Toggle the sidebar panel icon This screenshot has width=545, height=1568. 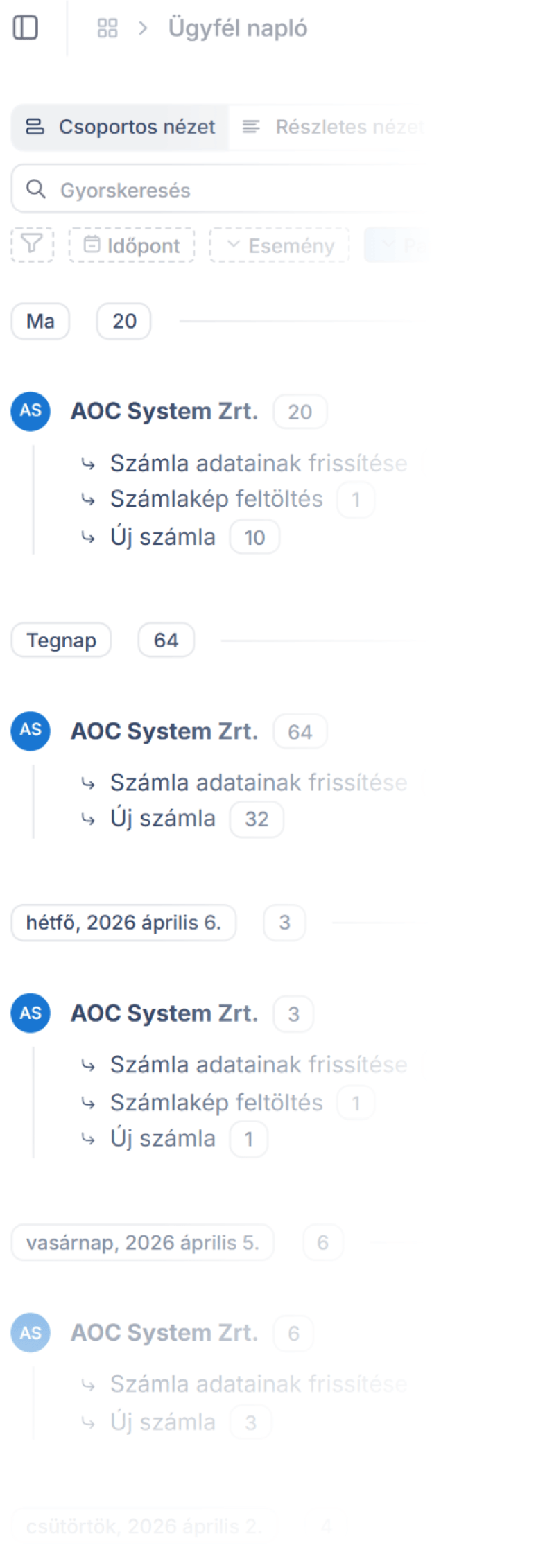point(25,28)
